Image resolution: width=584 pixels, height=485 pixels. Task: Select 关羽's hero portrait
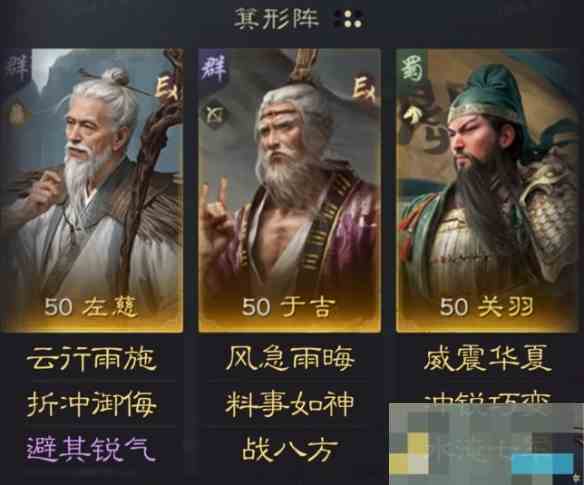click(487, 190)
